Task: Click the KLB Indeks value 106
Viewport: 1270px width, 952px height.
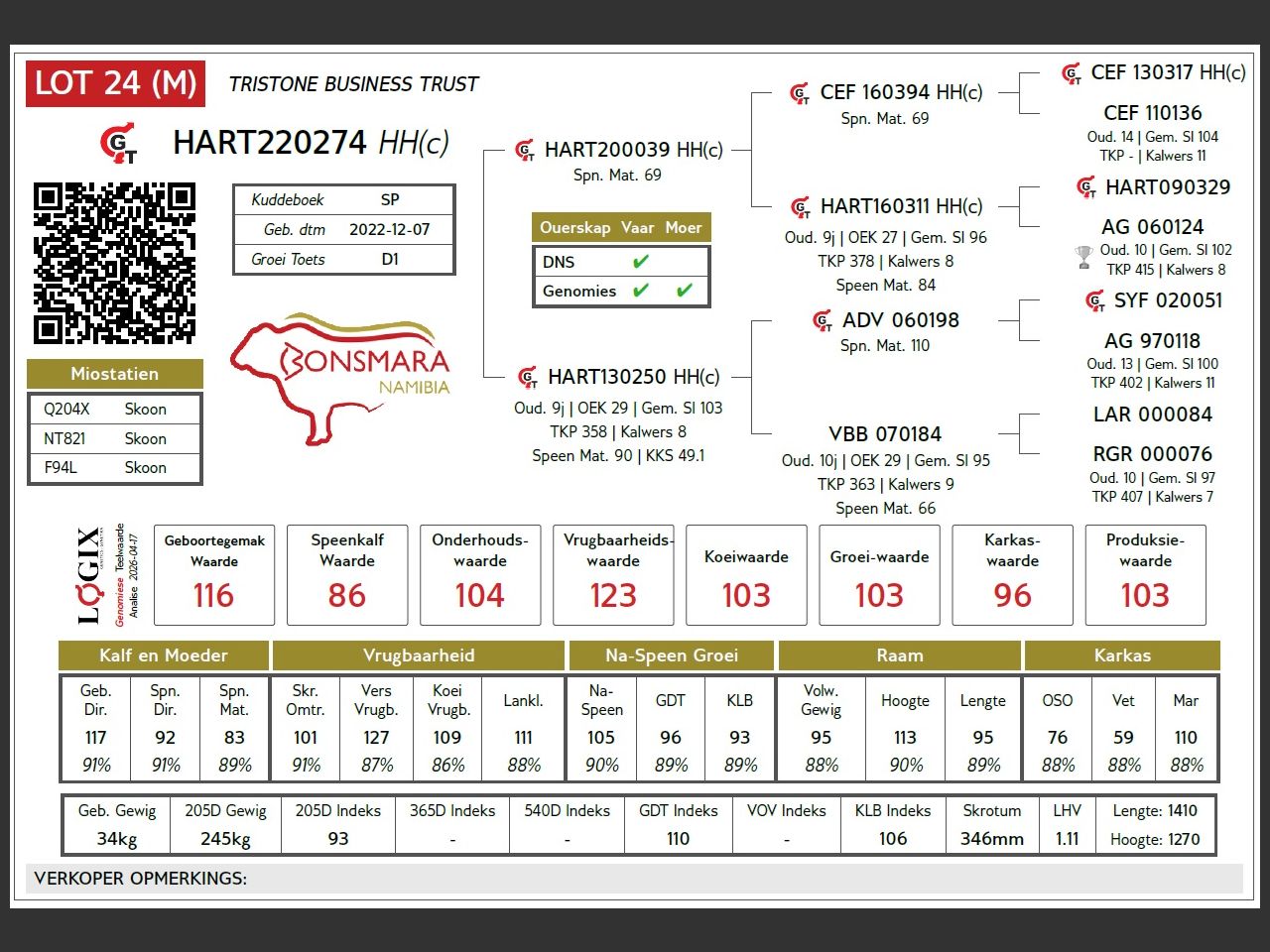Action: [x=893, y=839]
